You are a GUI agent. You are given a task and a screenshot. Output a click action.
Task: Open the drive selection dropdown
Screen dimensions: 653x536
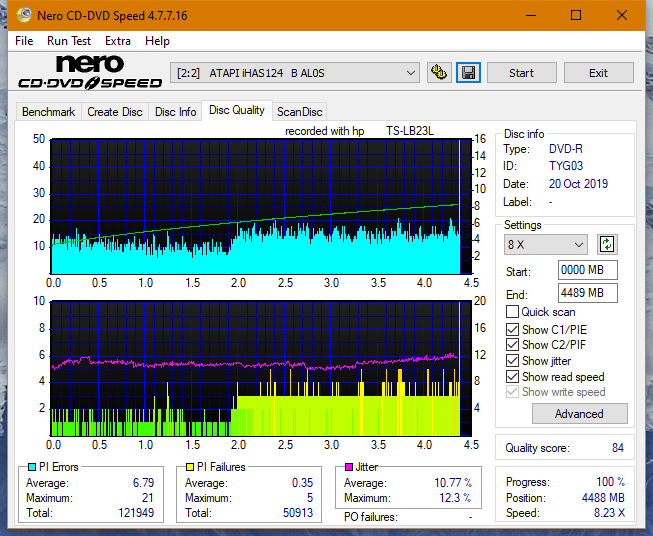294,73
